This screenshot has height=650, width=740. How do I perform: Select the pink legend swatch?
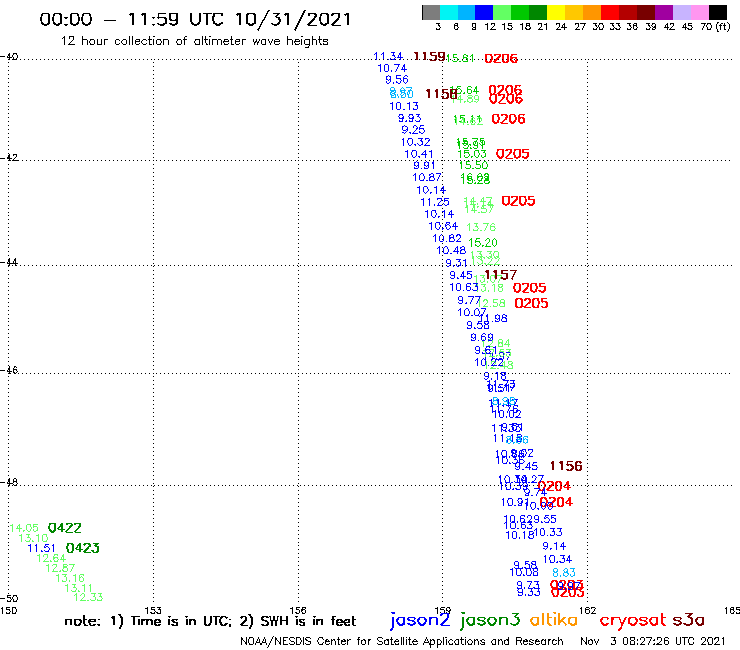(699, 13)
